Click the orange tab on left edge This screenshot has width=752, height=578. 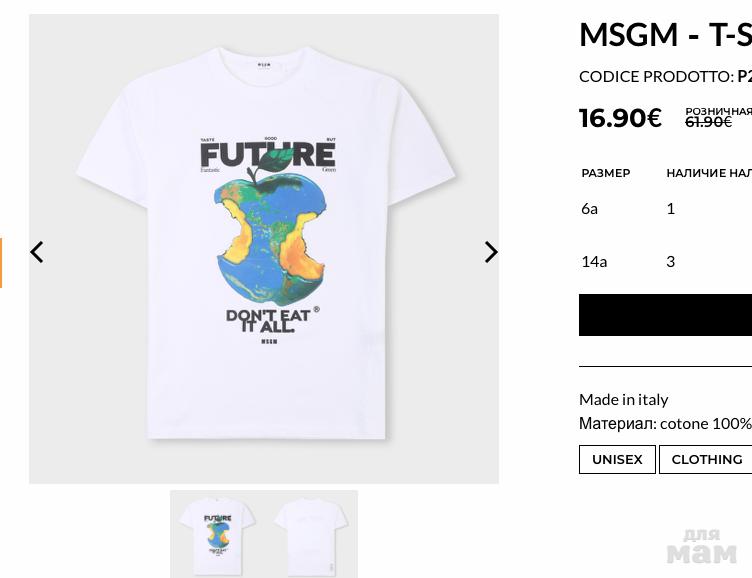pyautogui.click(x=1, y=263)
